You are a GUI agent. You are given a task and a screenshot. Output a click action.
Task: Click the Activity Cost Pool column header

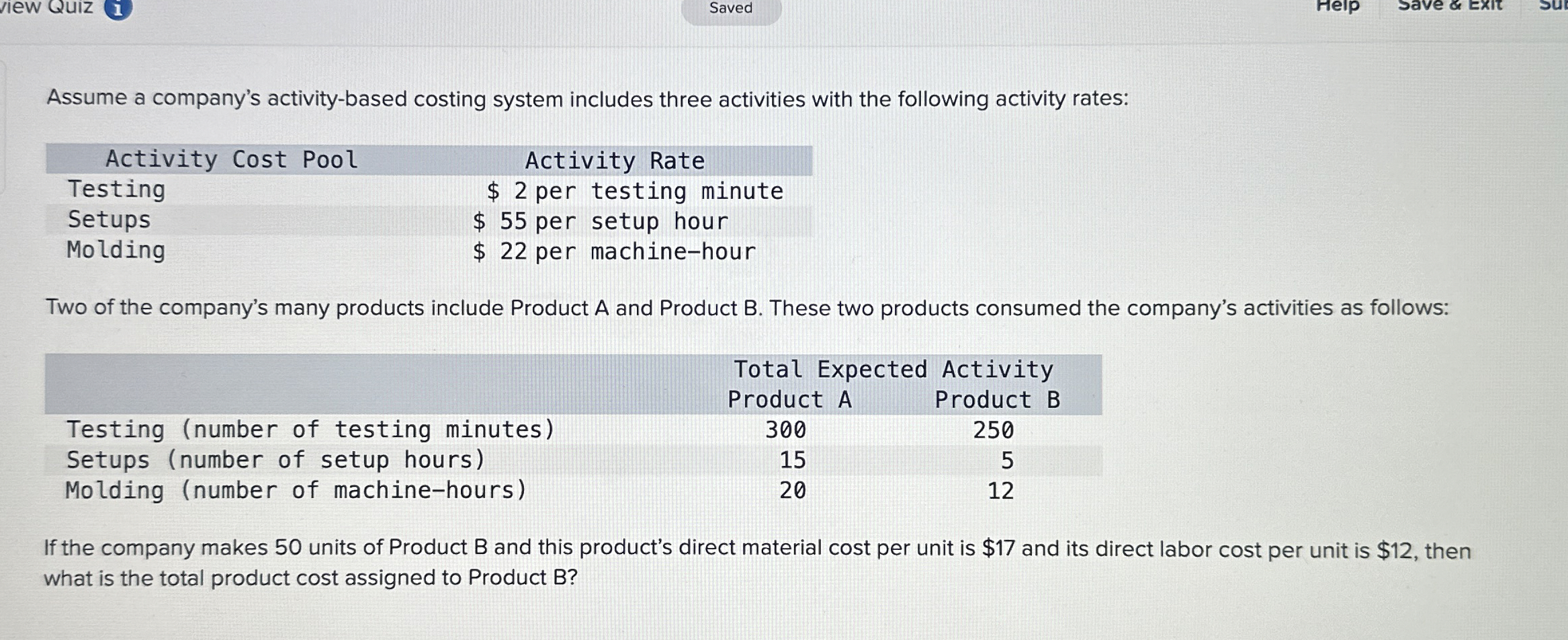[x=230, y=159]
